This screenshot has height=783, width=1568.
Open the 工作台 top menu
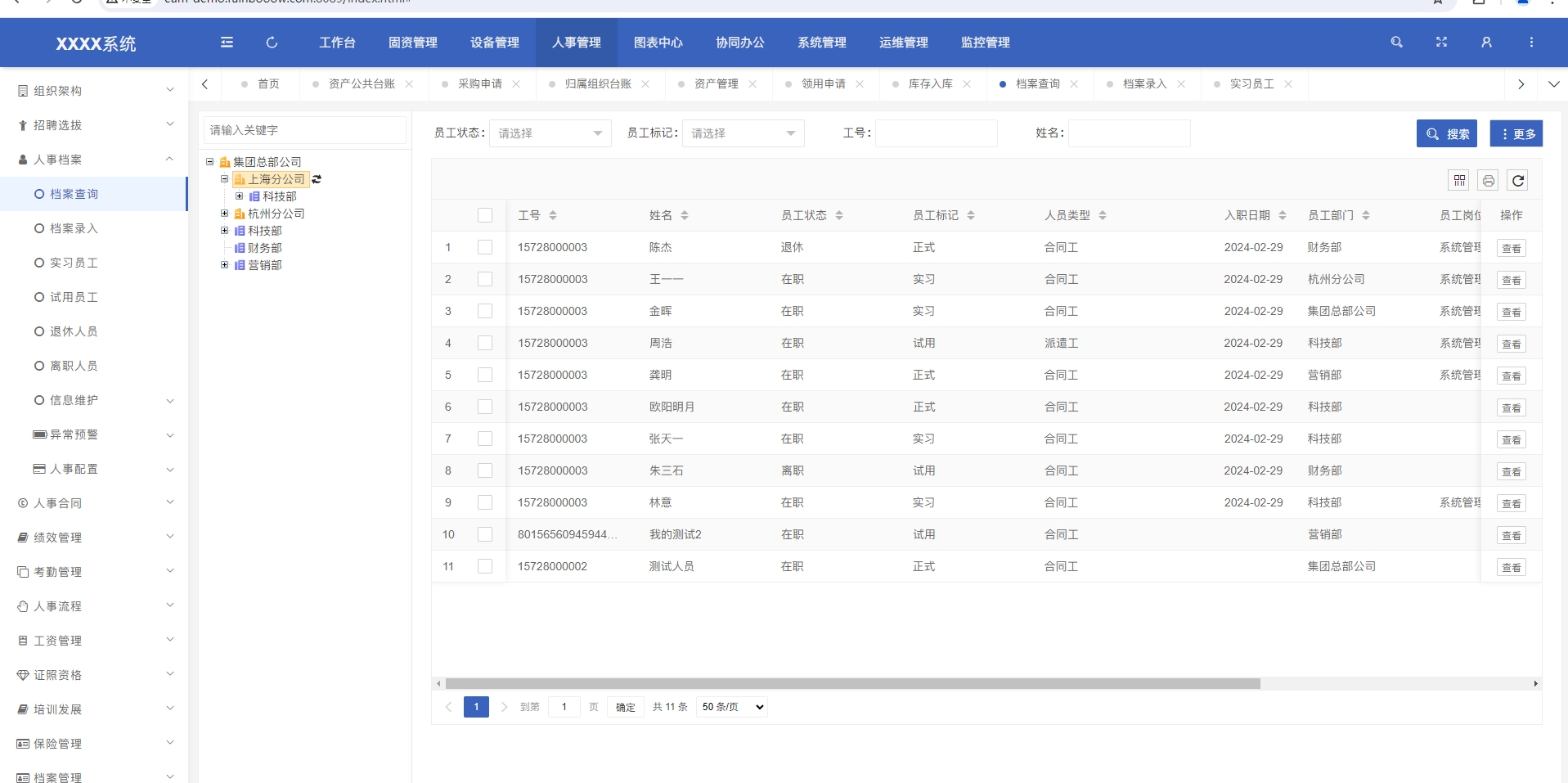337,43
